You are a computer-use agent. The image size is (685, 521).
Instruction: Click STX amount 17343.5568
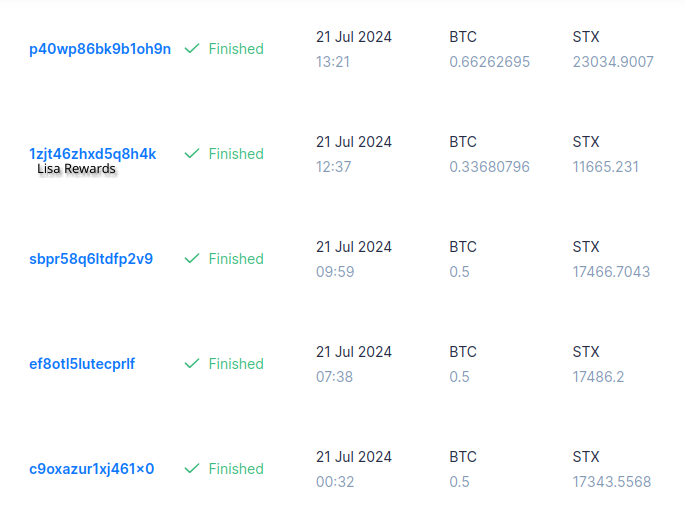[x=612, y=482]
